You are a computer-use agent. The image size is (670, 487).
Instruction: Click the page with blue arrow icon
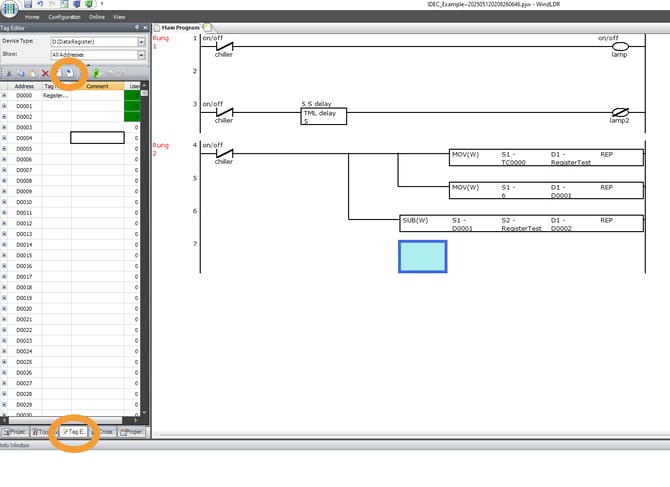click(x=70, y=73)
